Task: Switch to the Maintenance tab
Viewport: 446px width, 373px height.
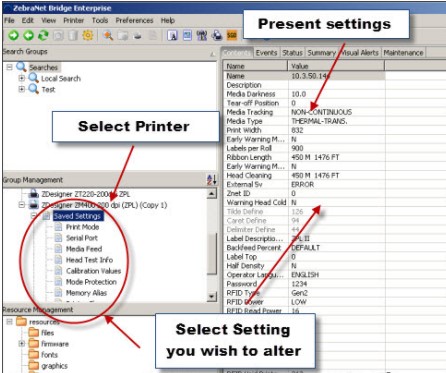Action: [x=403, y=53]
